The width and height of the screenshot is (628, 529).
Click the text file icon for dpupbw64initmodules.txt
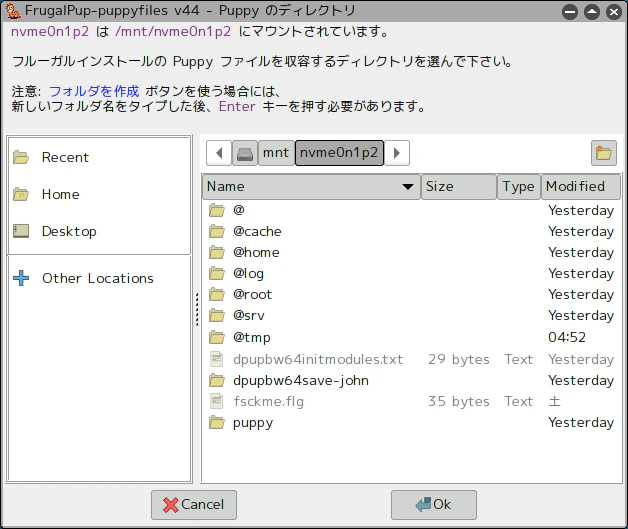pos(217,359)
